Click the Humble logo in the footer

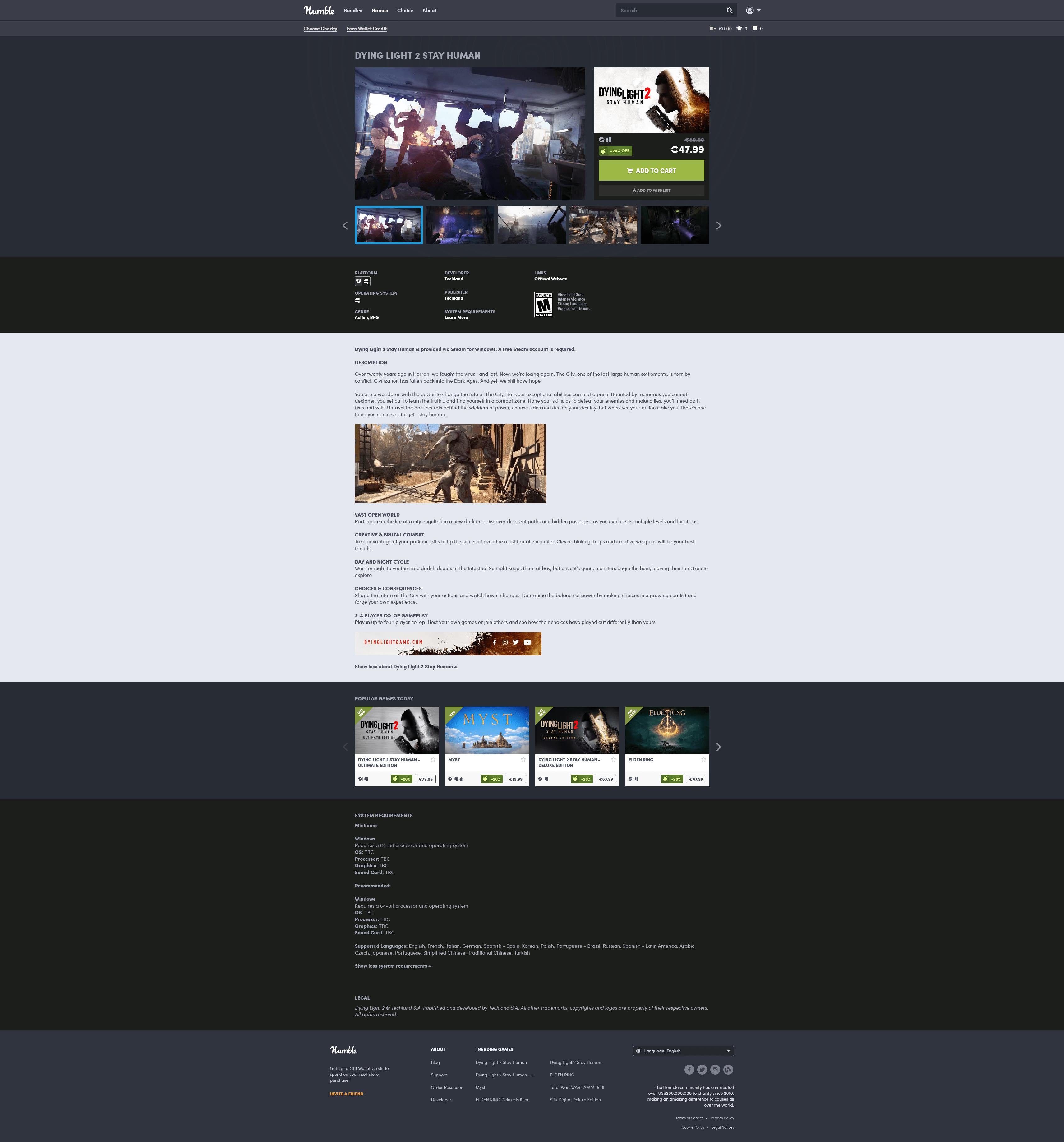click(x=343, y=1050)
